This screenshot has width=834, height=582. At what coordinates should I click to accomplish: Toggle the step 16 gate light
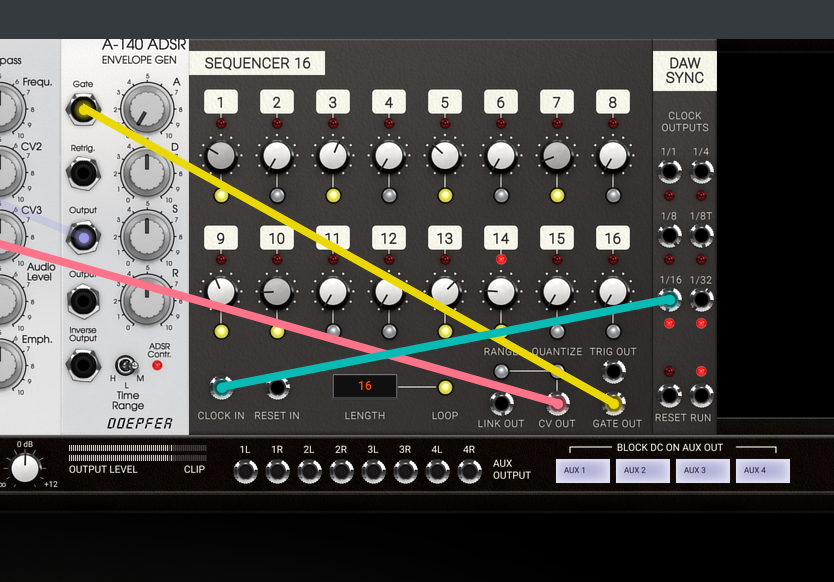613,332
